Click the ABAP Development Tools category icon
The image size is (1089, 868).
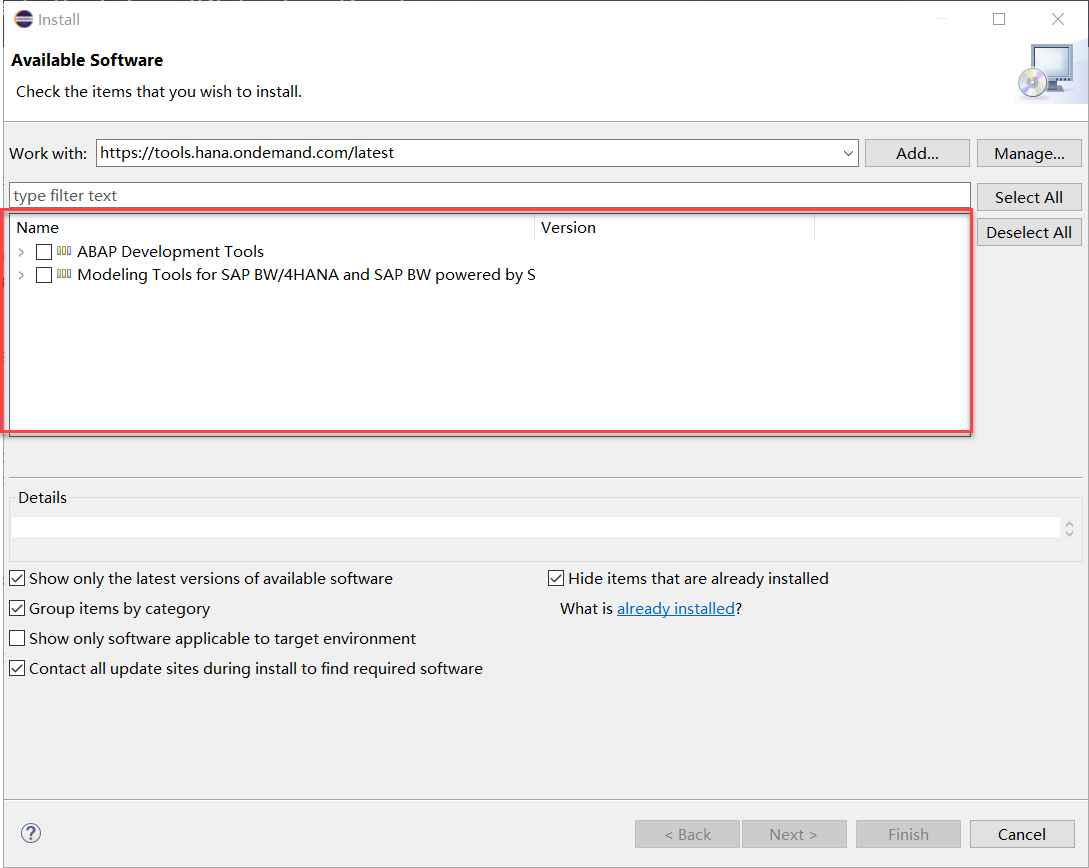64,251
